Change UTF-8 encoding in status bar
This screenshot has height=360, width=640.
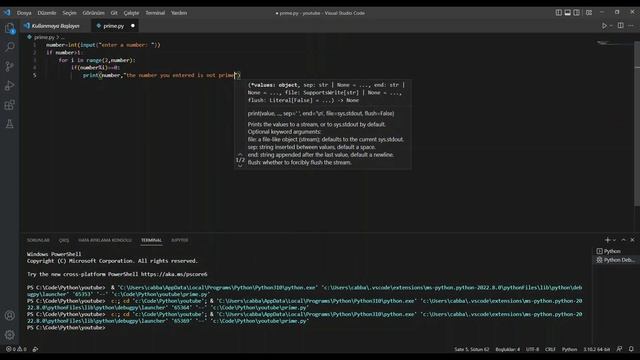click(x=532, y=349)
